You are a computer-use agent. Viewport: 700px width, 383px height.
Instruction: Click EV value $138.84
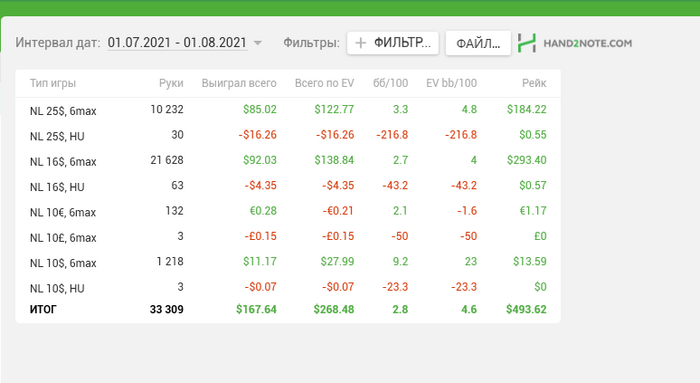click(334, 160)
